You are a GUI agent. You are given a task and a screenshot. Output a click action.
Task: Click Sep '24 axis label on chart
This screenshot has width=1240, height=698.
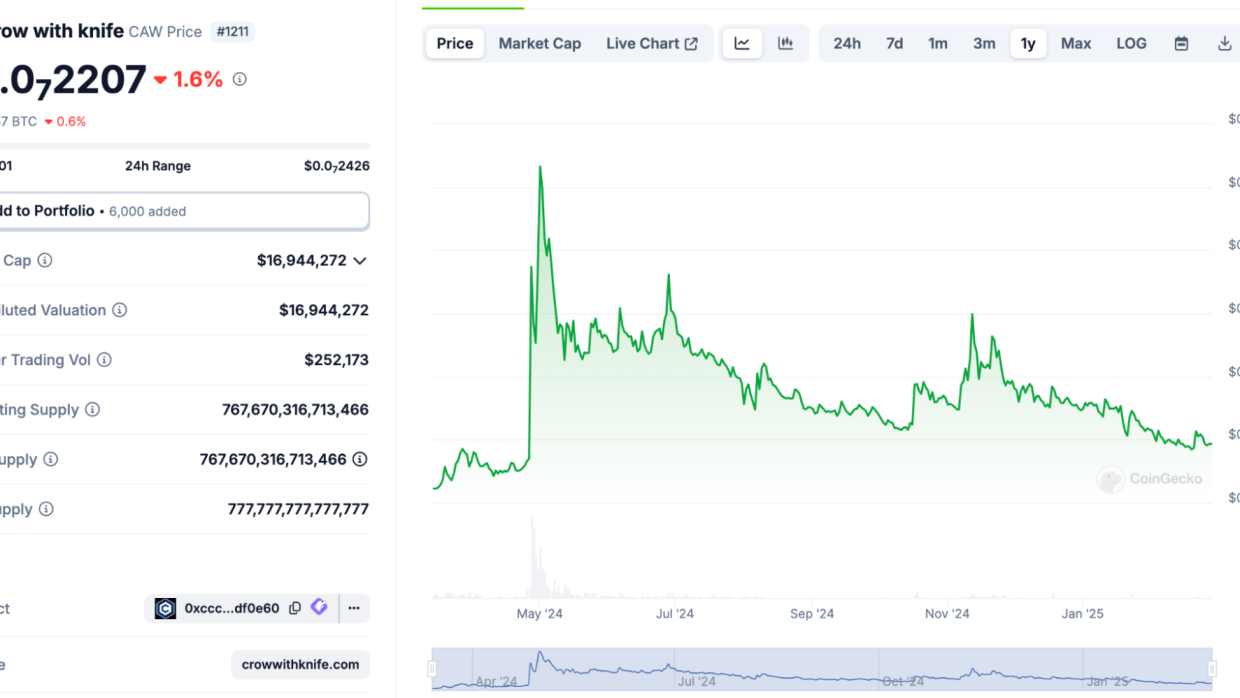pos(812,613)
